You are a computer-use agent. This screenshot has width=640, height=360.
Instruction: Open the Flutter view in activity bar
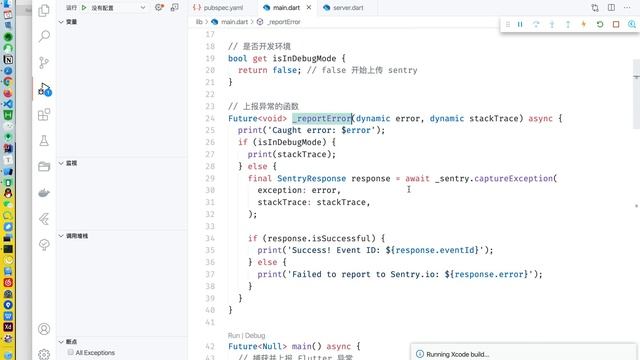click(x=44, y=219)
